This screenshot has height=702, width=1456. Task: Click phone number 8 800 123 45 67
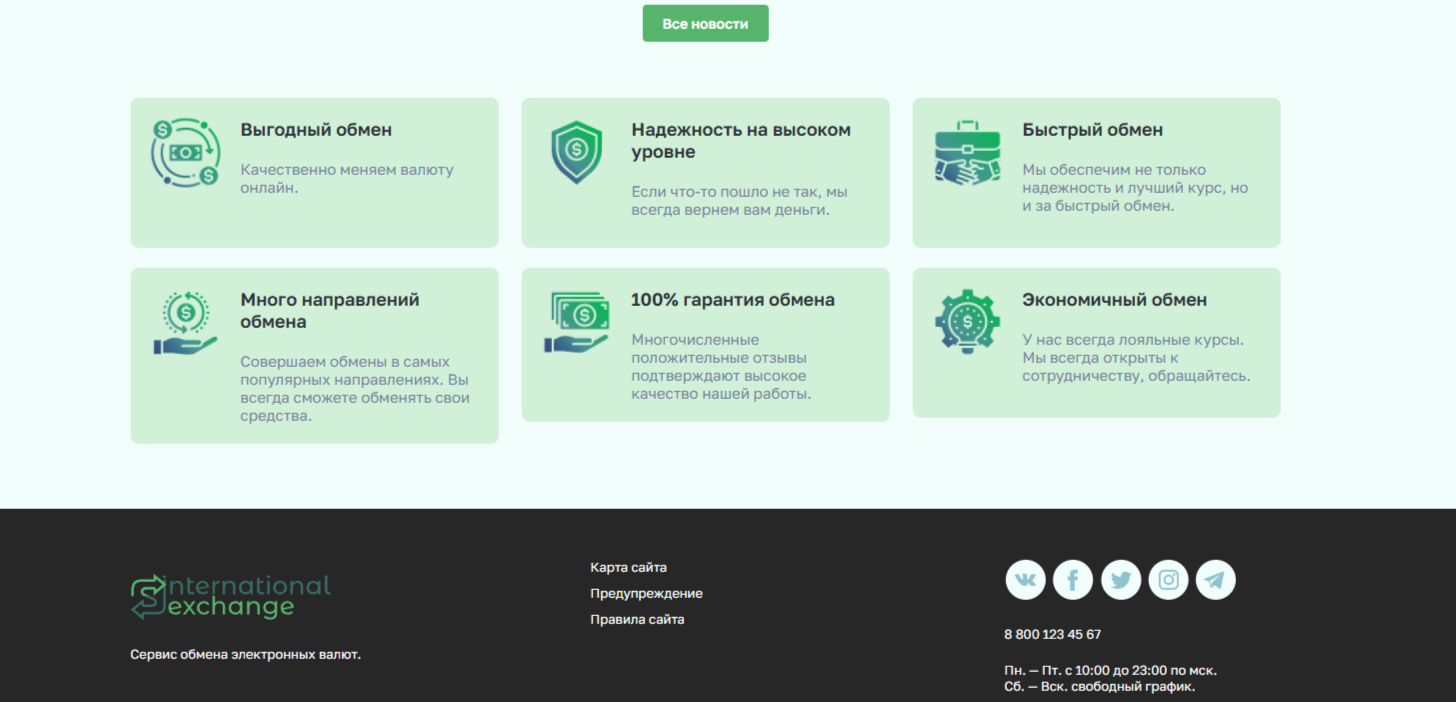pyautogui.click(x=1052, y=635)
